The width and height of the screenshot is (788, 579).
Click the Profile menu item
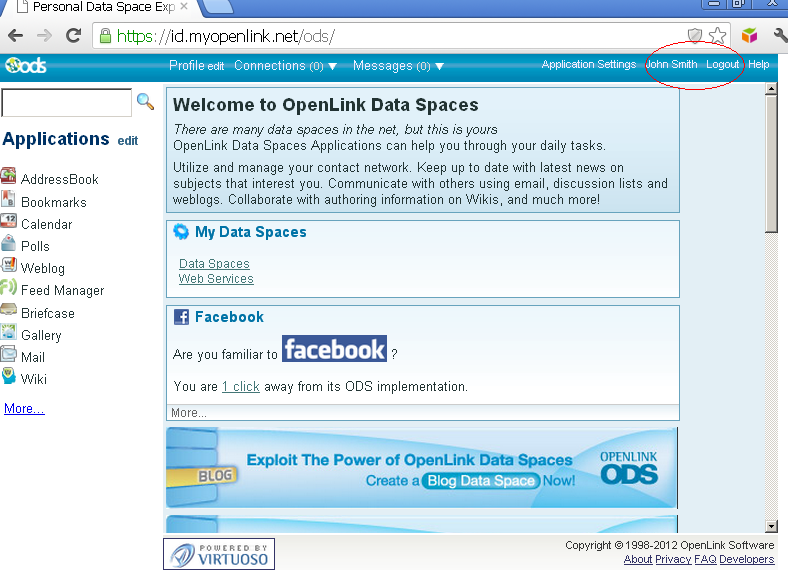[x=187, y=66]
